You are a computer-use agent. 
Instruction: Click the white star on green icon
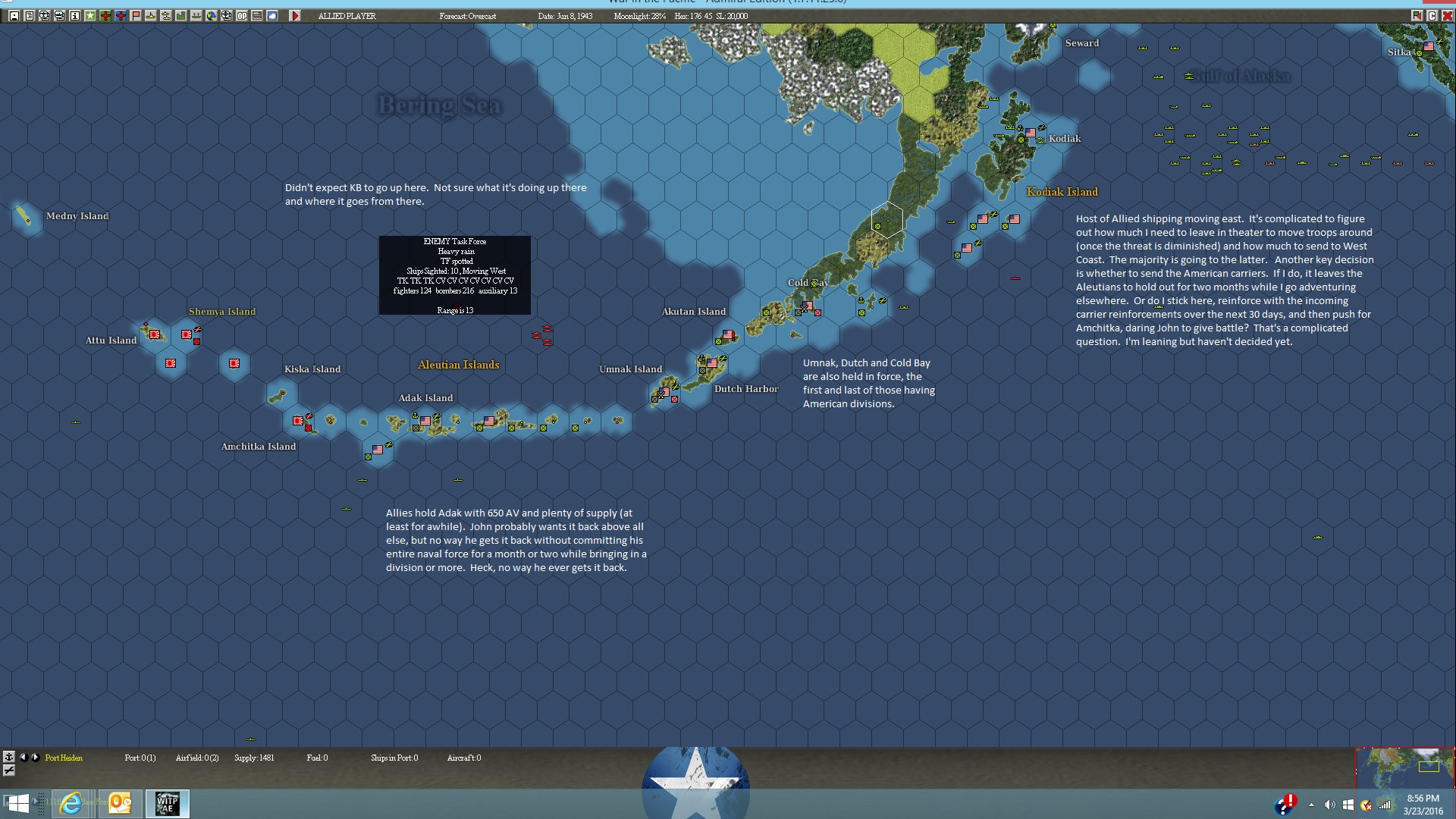[x=90, y=15]
